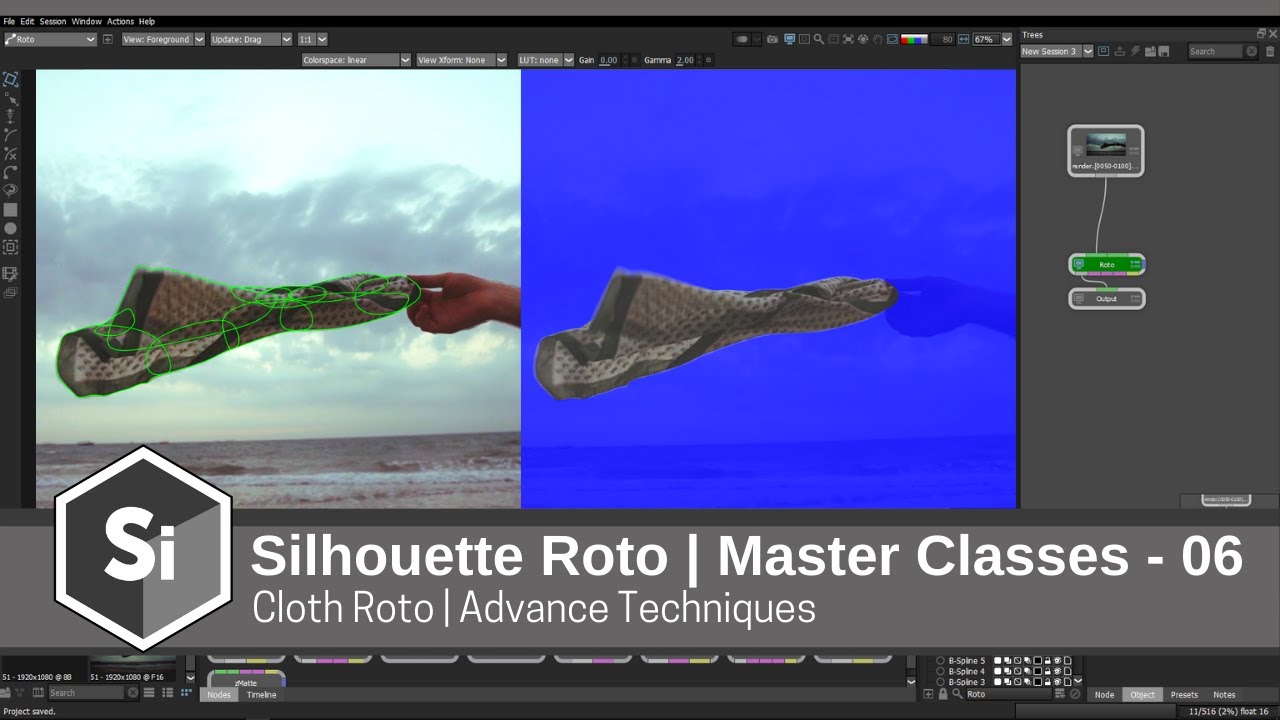1280x720 pixels.
Task: Click the list view icon in Nodes panel
Action: coord(168,692)
